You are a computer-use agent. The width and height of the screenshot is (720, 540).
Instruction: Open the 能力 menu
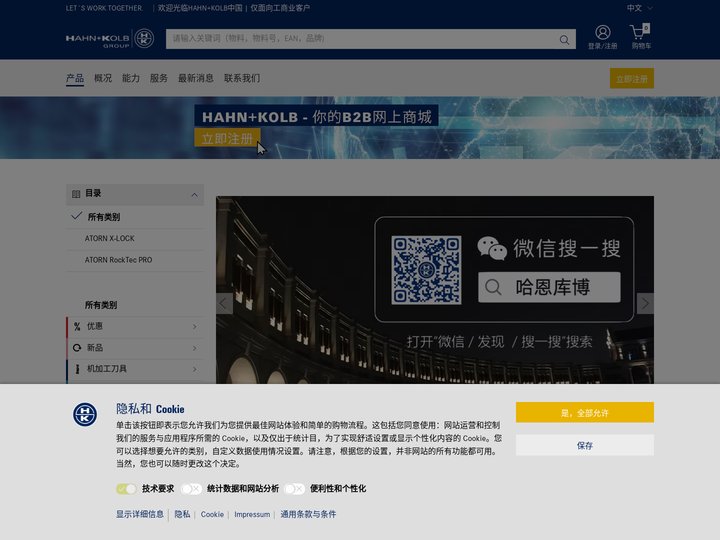[x=131, y=78]
